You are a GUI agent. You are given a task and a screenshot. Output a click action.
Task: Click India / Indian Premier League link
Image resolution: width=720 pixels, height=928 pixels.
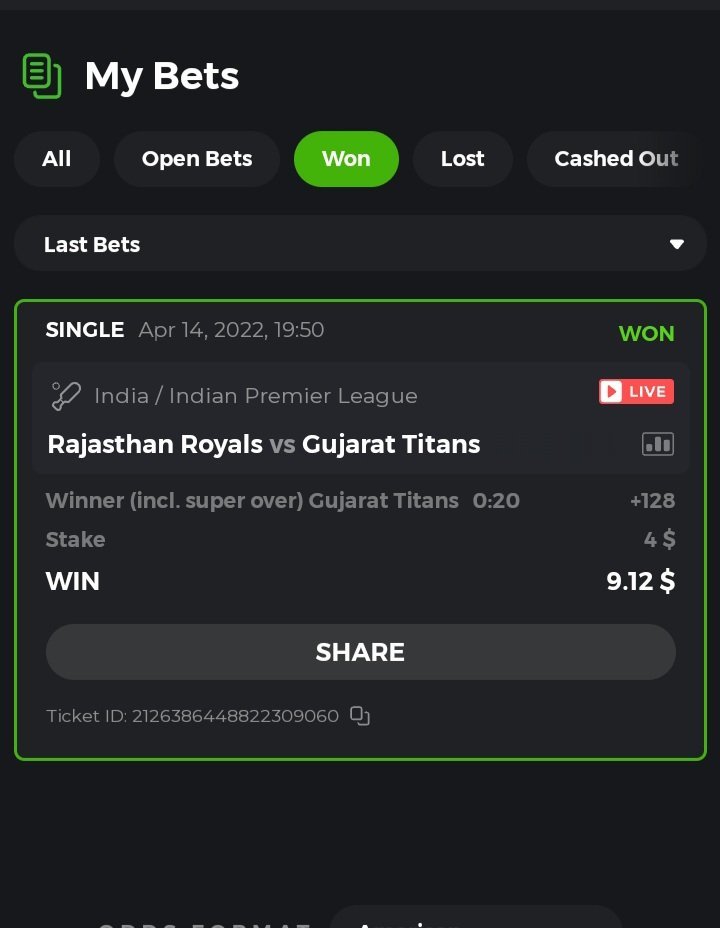pos(256,396)
